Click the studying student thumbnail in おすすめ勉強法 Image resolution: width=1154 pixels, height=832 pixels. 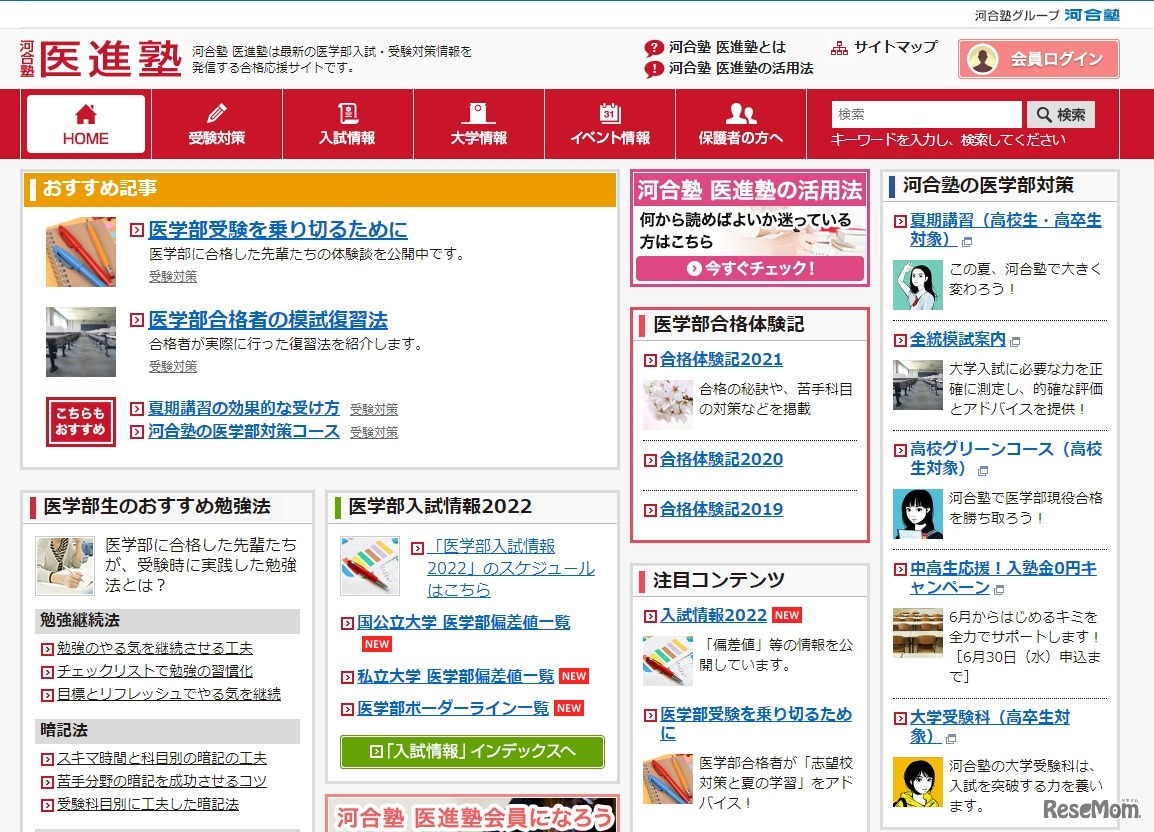pyautogui.click(x=65, y=565)
